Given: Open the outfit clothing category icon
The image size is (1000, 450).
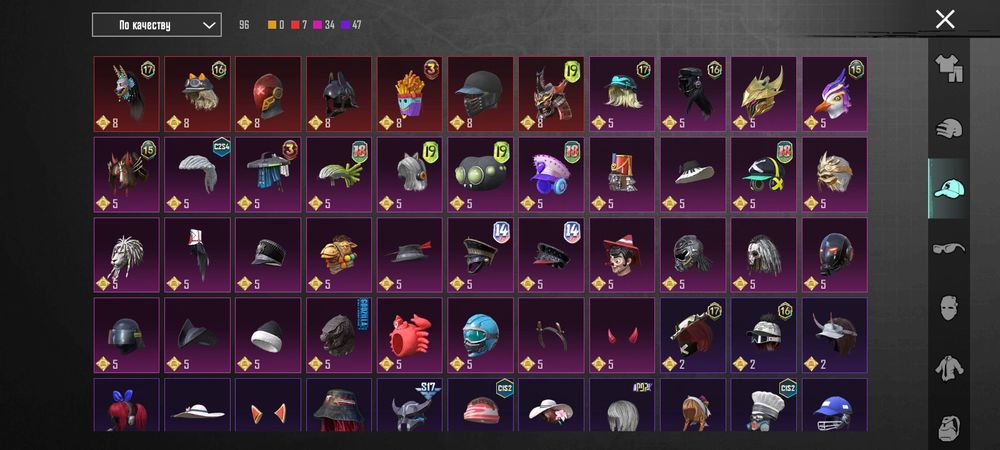Looking at the screenshot, I should [x=948, y=68].
